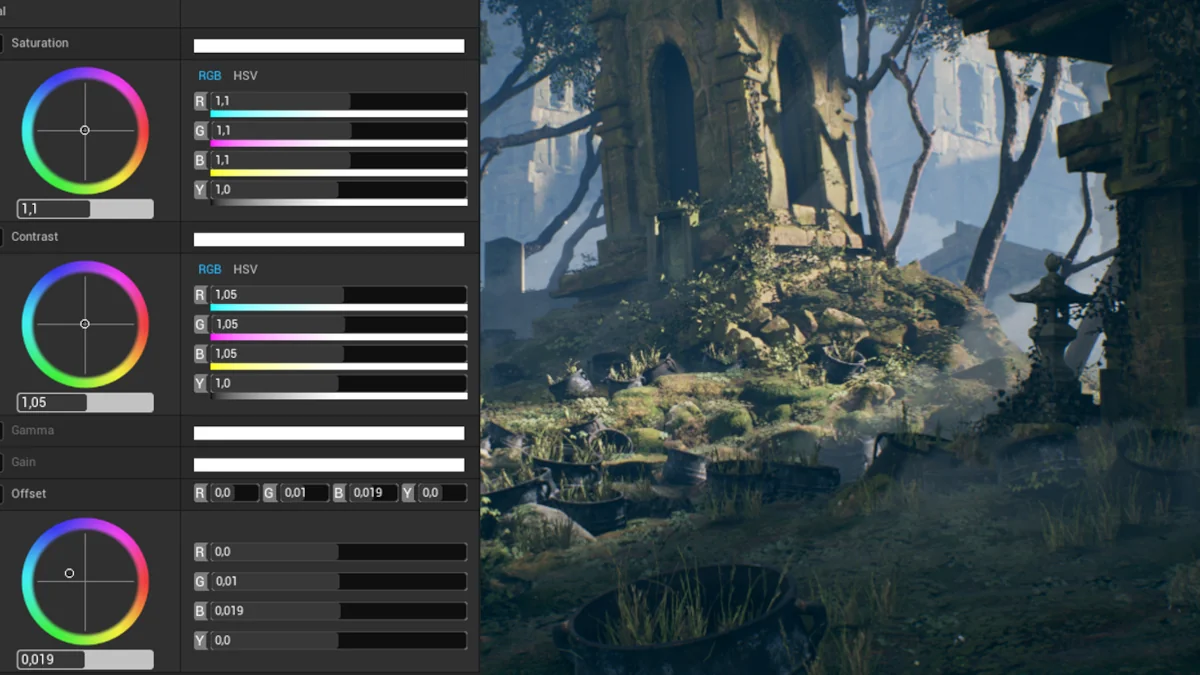1200x675 pixels.
Task: Click the Contrast color wheel center
Action: tap(85, 324)
